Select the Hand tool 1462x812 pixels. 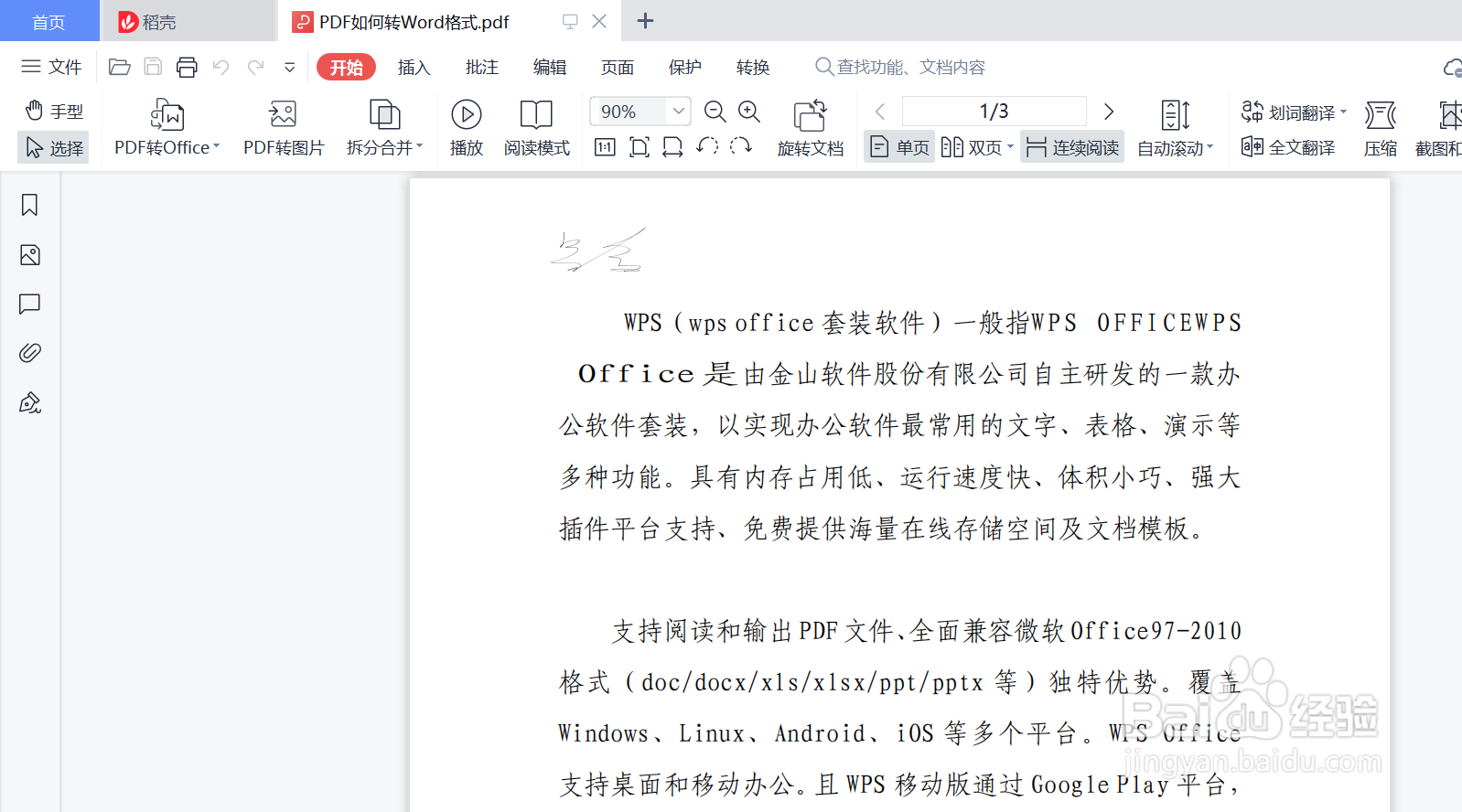tap(54, 112)
